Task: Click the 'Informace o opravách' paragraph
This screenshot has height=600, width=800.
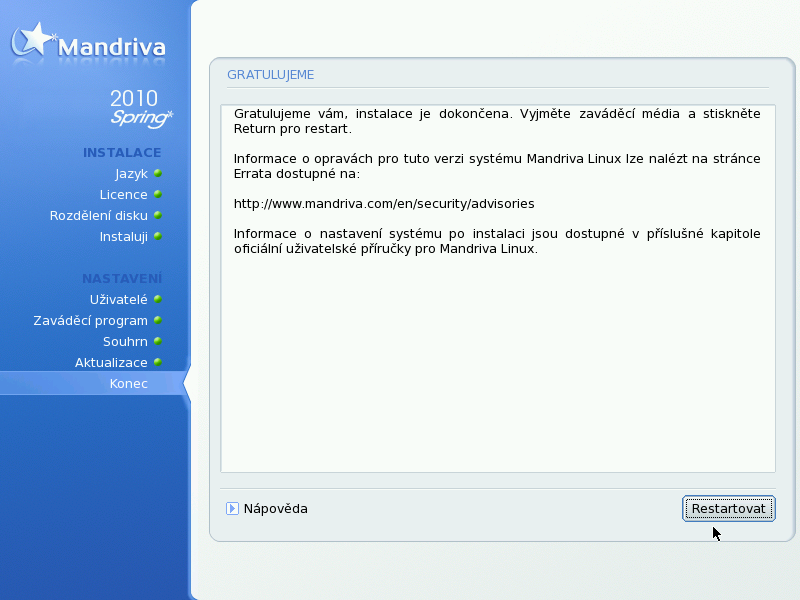Action: 497,166
